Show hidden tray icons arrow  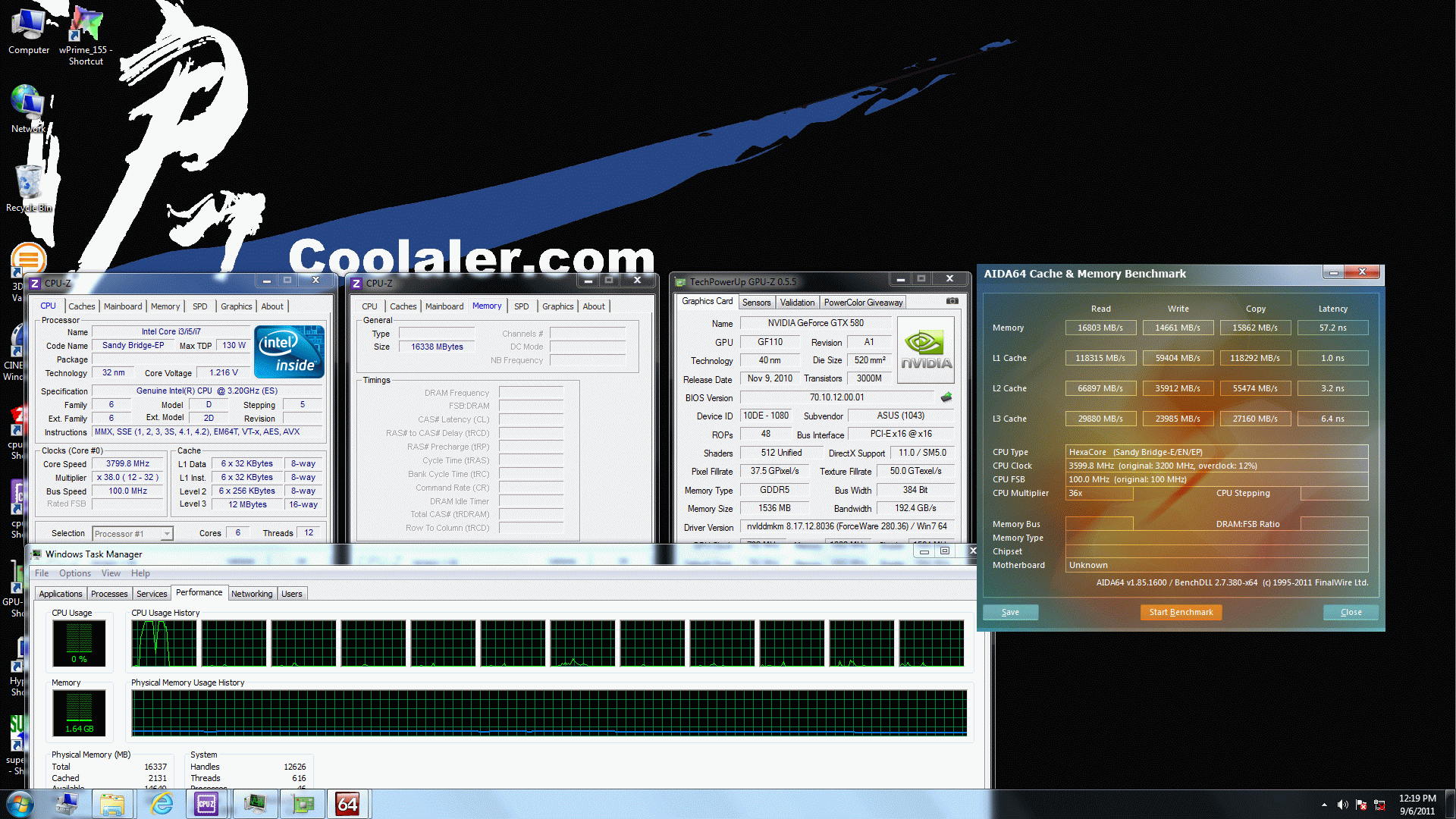pos(1324,805)
